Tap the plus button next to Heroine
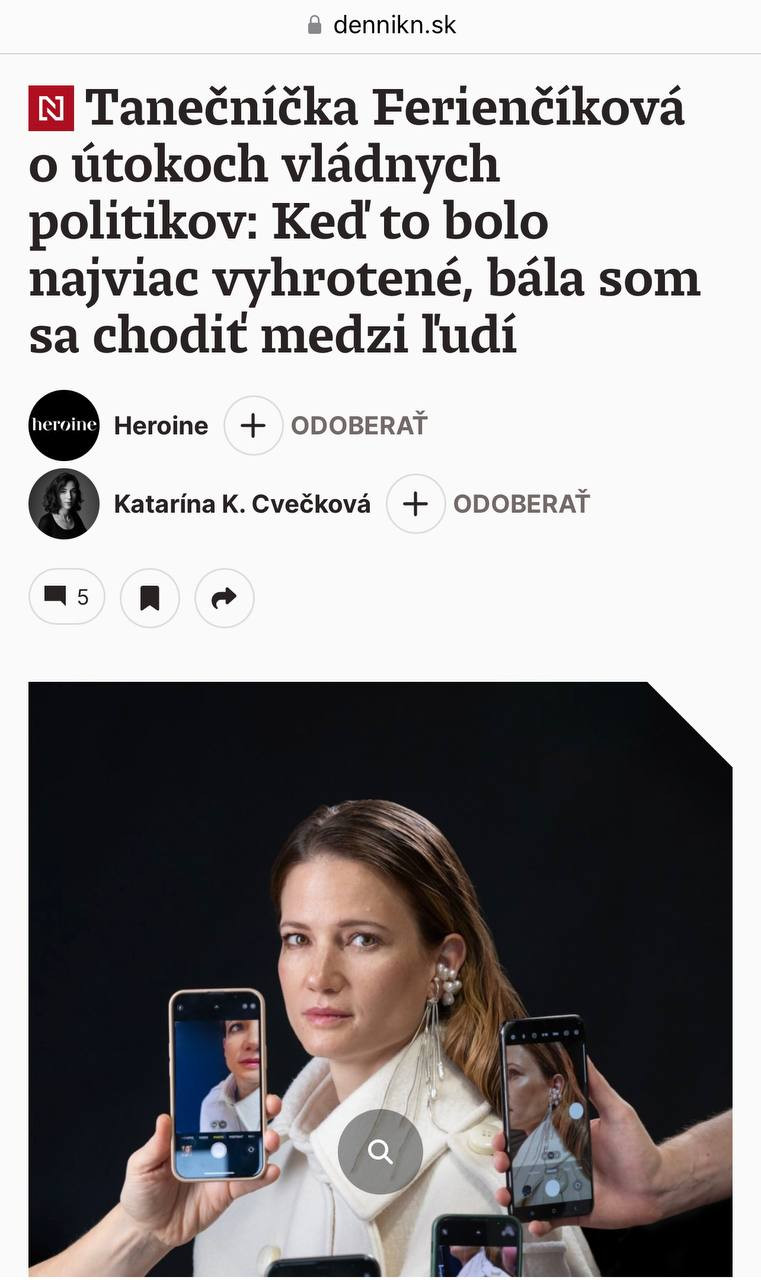761x1280 pixels. tap(253, 425)
